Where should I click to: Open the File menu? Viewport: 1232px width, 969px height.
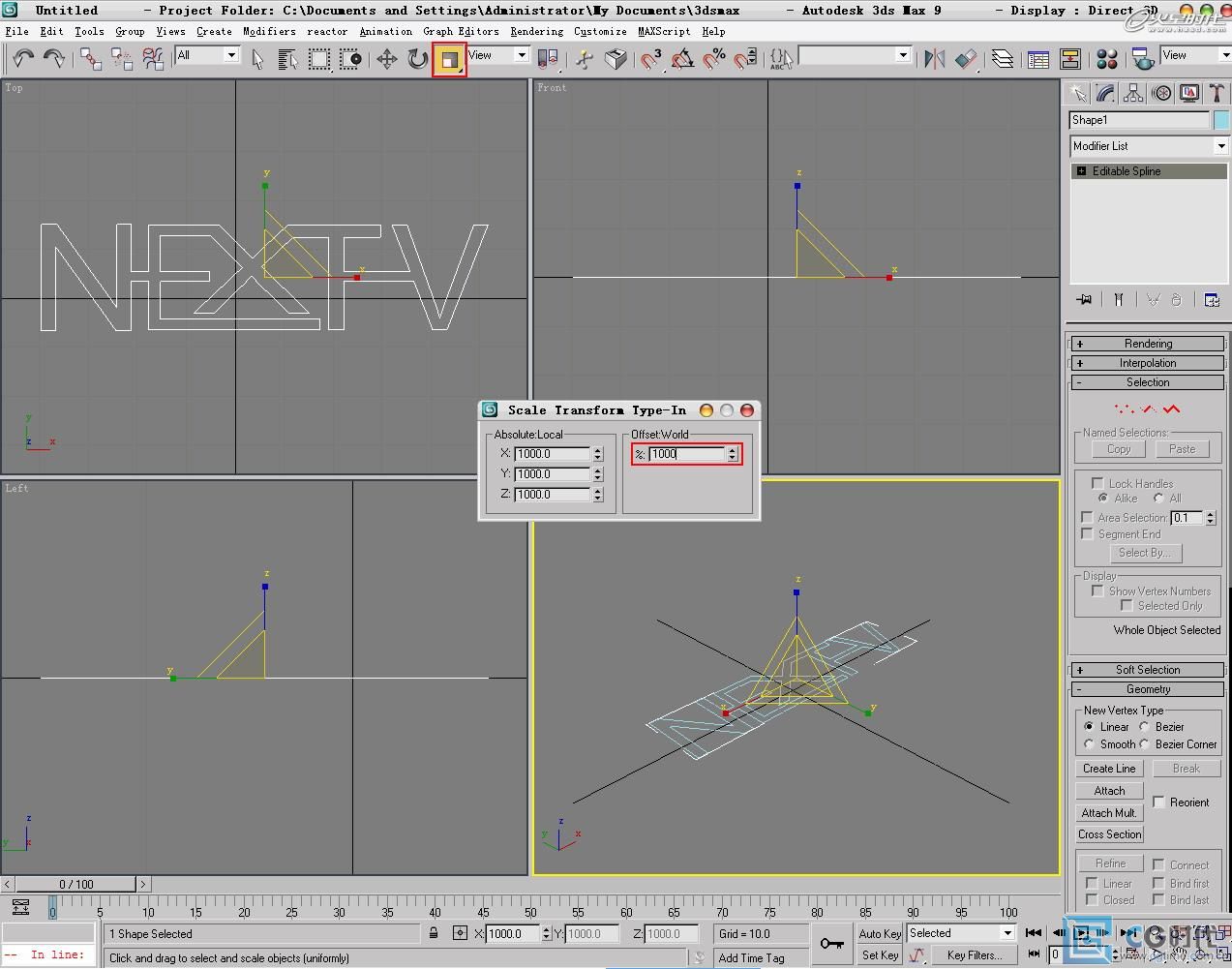pyautogui.click(x=17, y=31)
